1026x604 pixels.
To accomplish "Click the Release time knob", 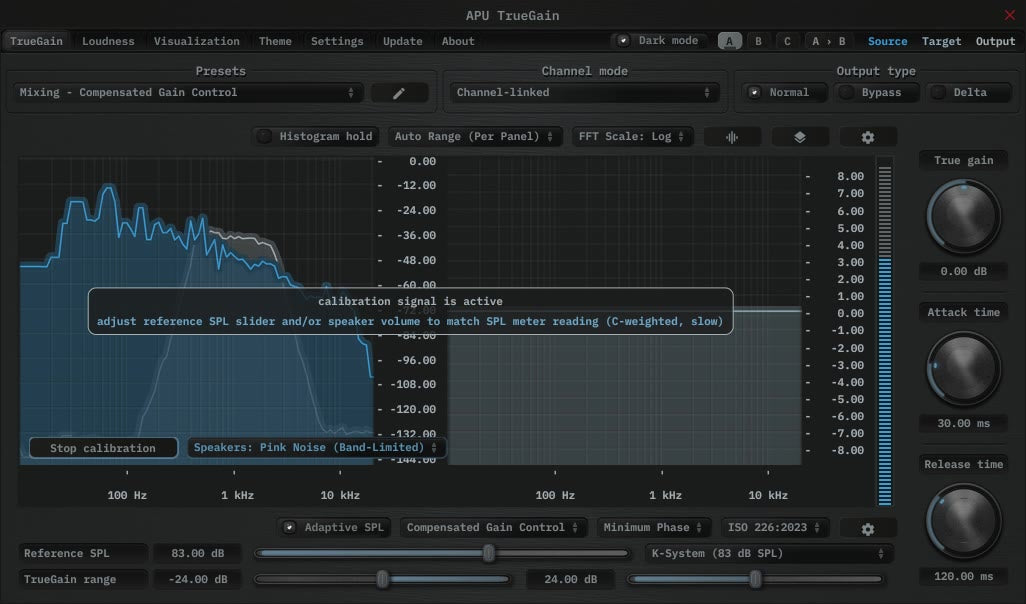I will point(963,521).
